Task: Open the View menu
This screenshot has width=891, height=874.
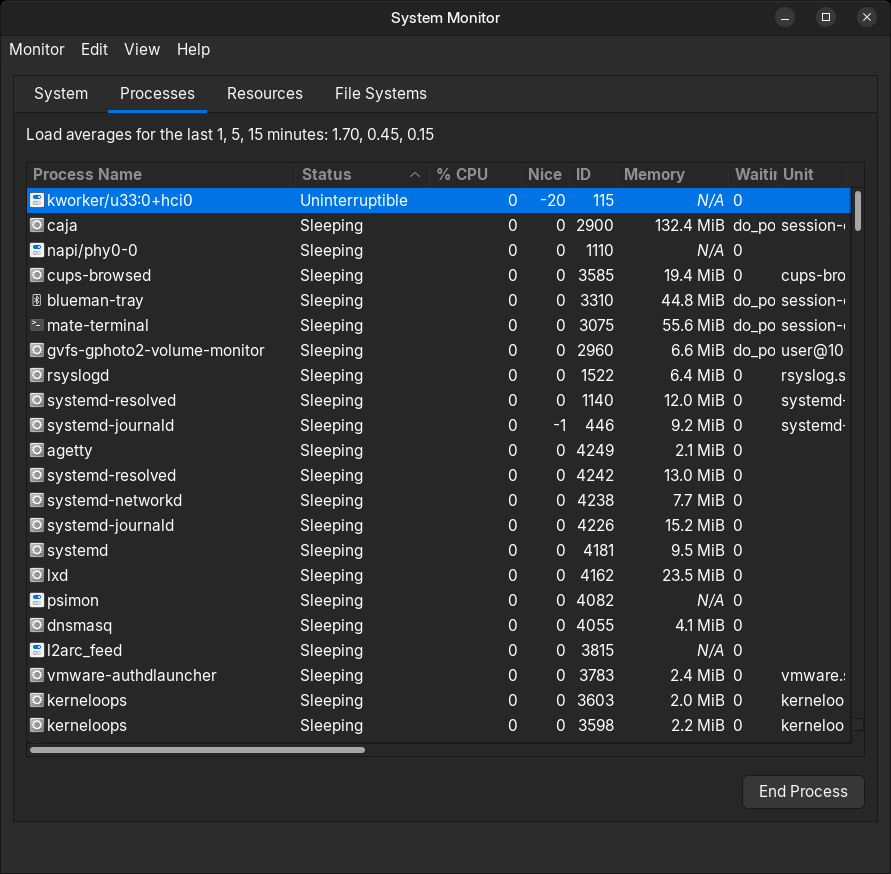Action: tap(142, 49)
